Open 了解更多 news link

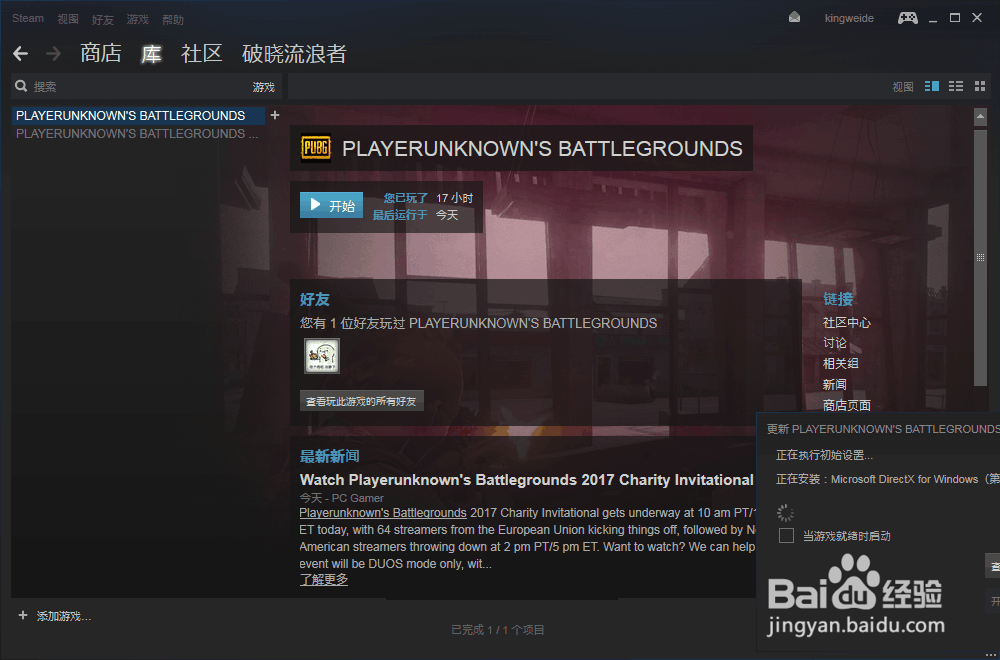point(324,580)
